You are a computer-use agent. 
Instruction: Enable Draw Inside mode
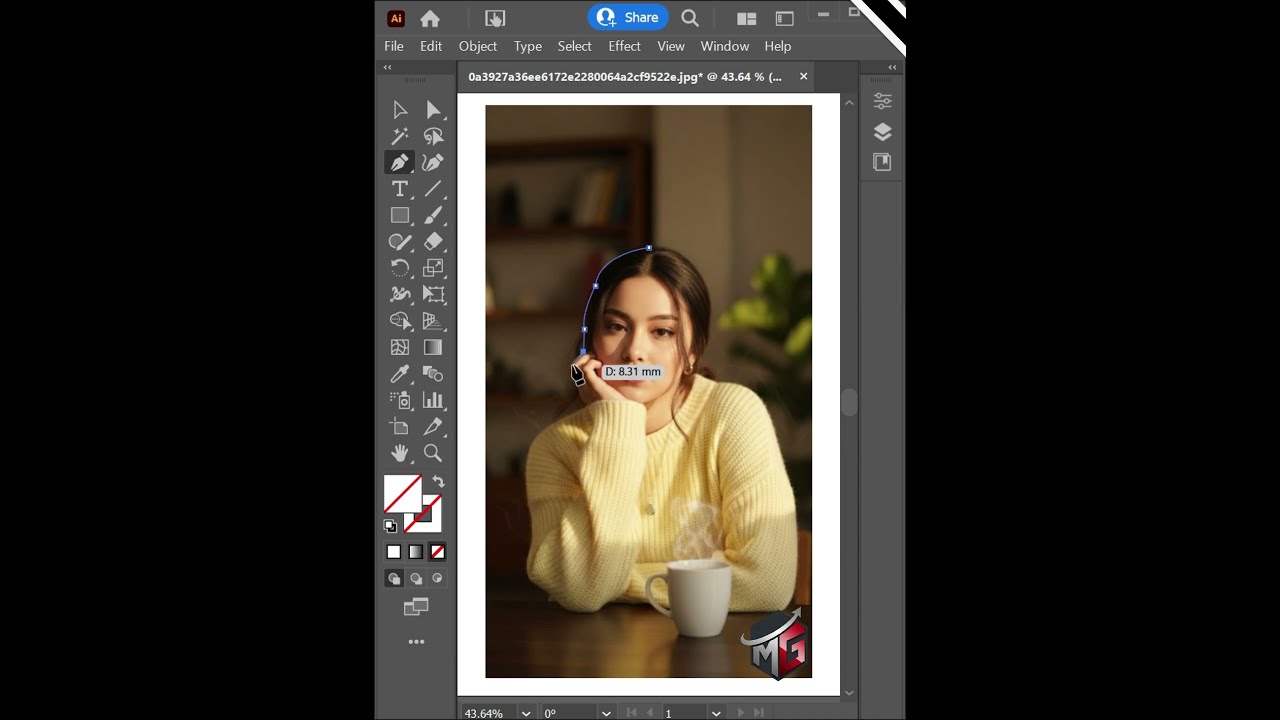click(x=438, y=579)
